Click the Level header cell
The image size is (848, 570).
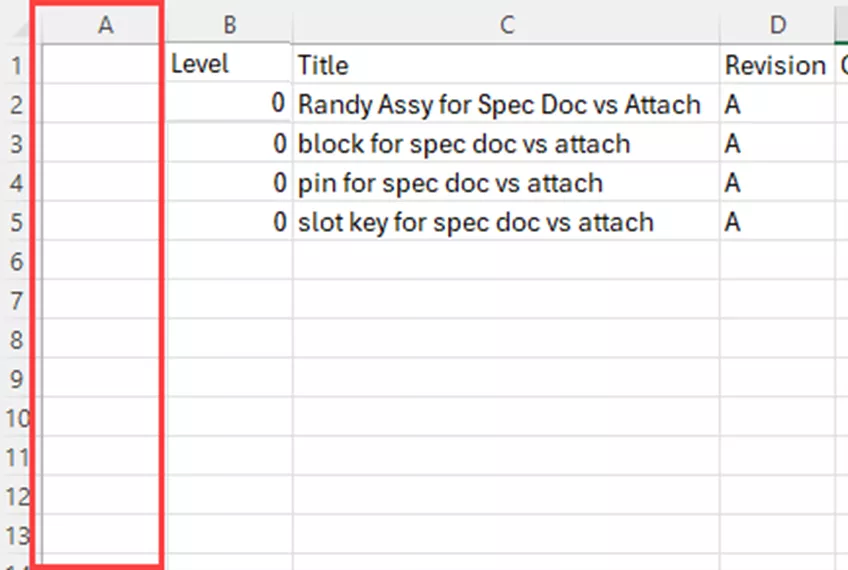(x=229, y=64)
